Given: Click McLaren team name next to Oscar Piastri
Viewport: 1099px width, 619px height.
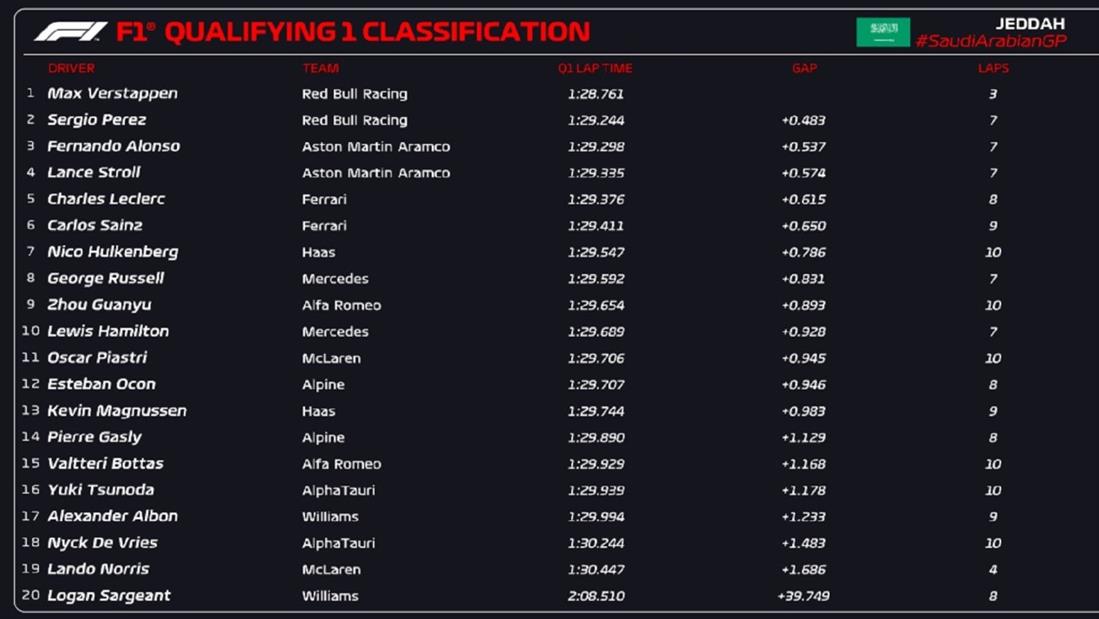Looking at the screenshot, I should point(331,358).
